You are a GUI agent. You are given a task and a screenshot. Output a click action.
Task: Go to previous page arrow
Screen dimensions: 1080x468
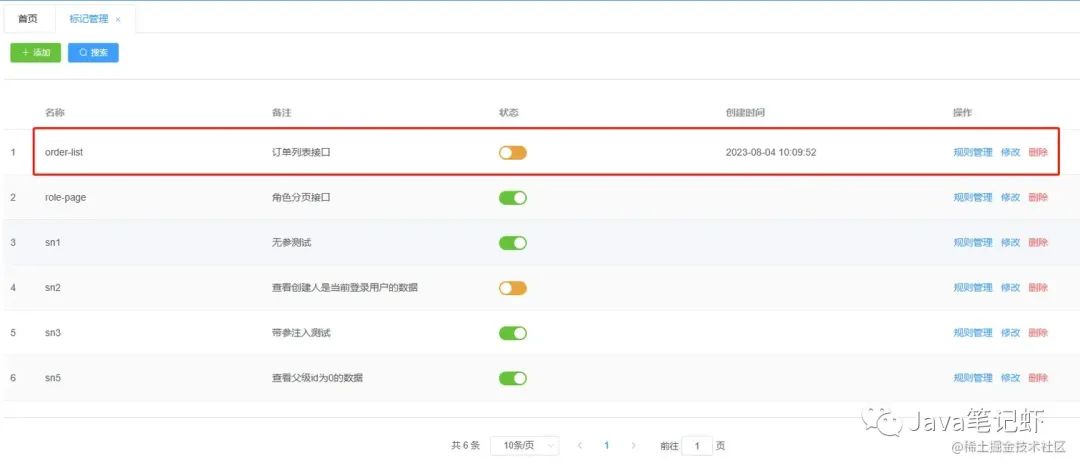[580, 446]
